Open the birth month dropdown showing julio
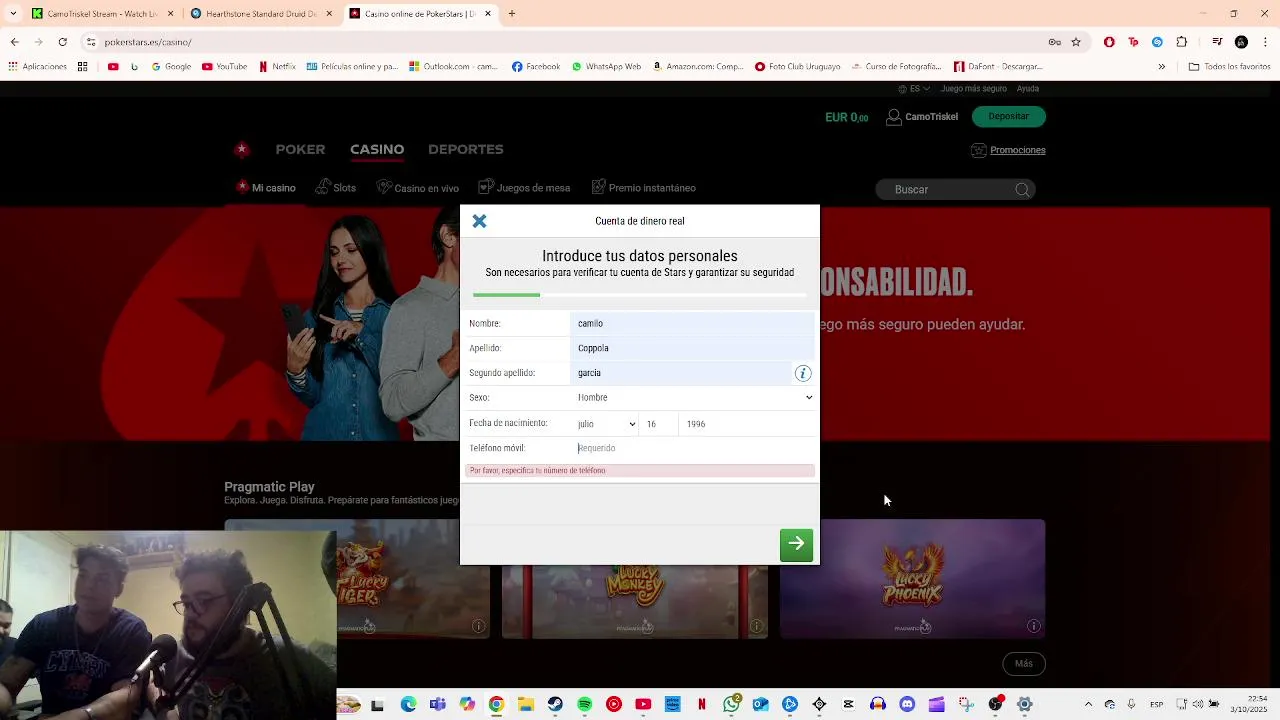Screen dimensions: 1280x720 (x=606, y=424)
